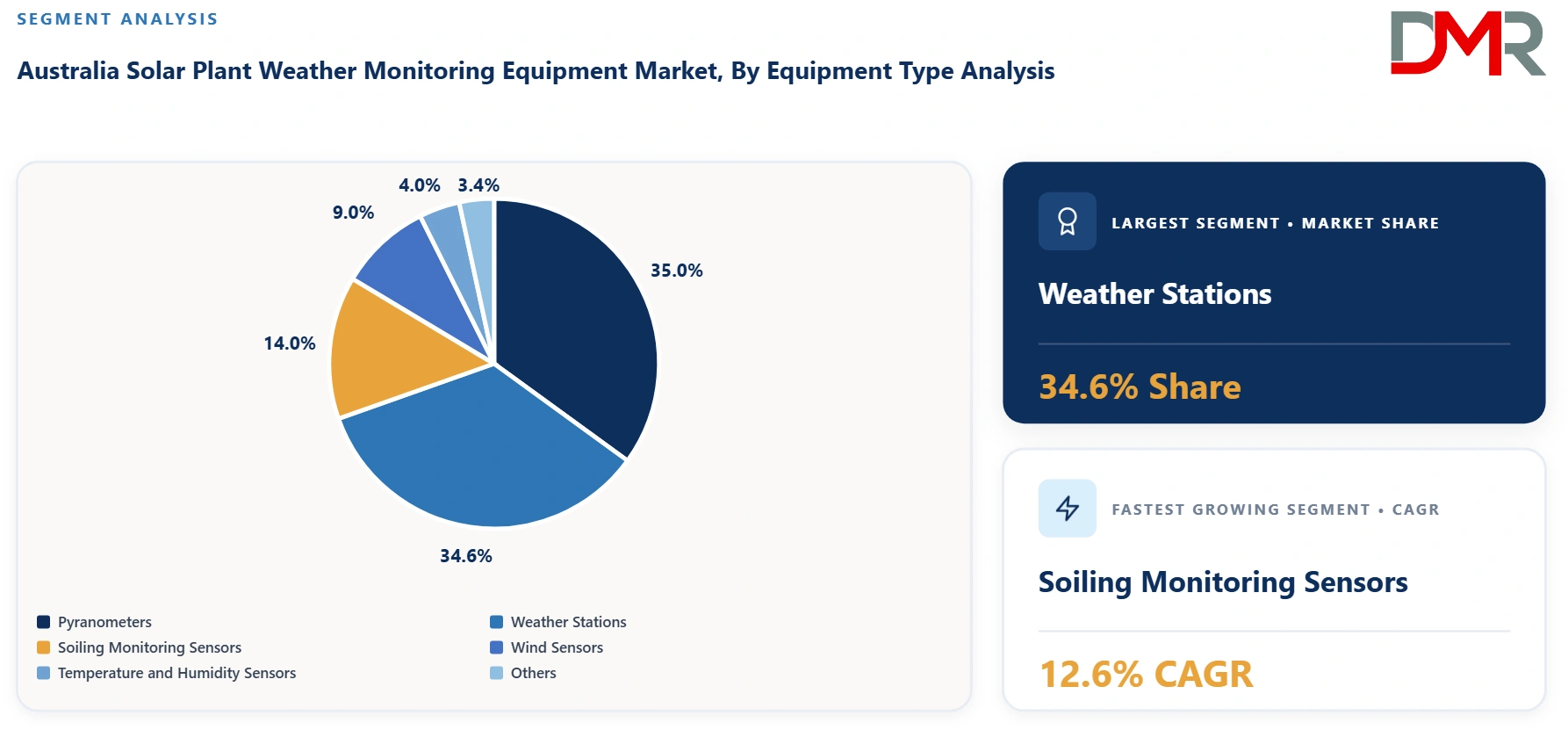Click the FASTEST GROWING SEGMENT • CAGR caption
Viewport: 1568px width, 730px height.
point(1275,510)
